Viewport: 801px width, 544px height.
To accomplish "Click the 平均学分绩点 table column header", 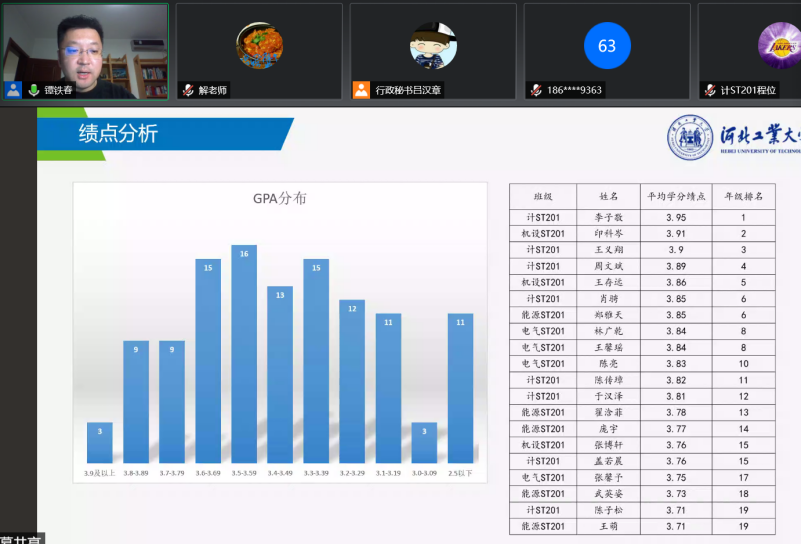I will pyautogui.click(x=676, y=197).
